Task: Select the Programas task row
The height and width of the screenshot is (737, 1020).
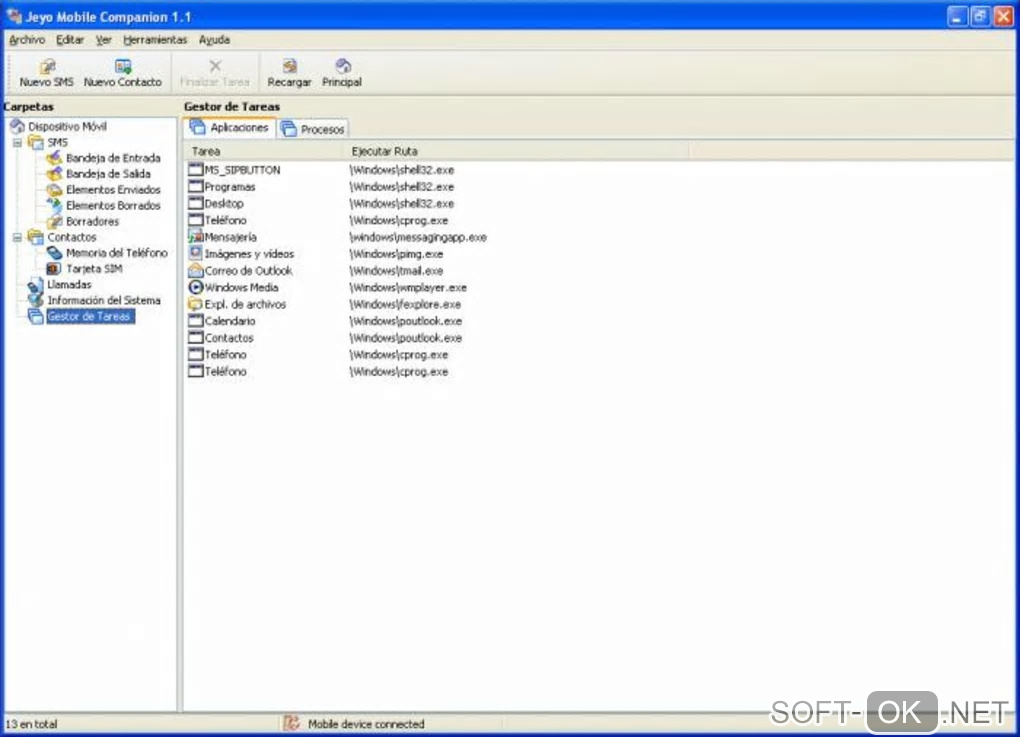Action: click(x=230, y=187)
